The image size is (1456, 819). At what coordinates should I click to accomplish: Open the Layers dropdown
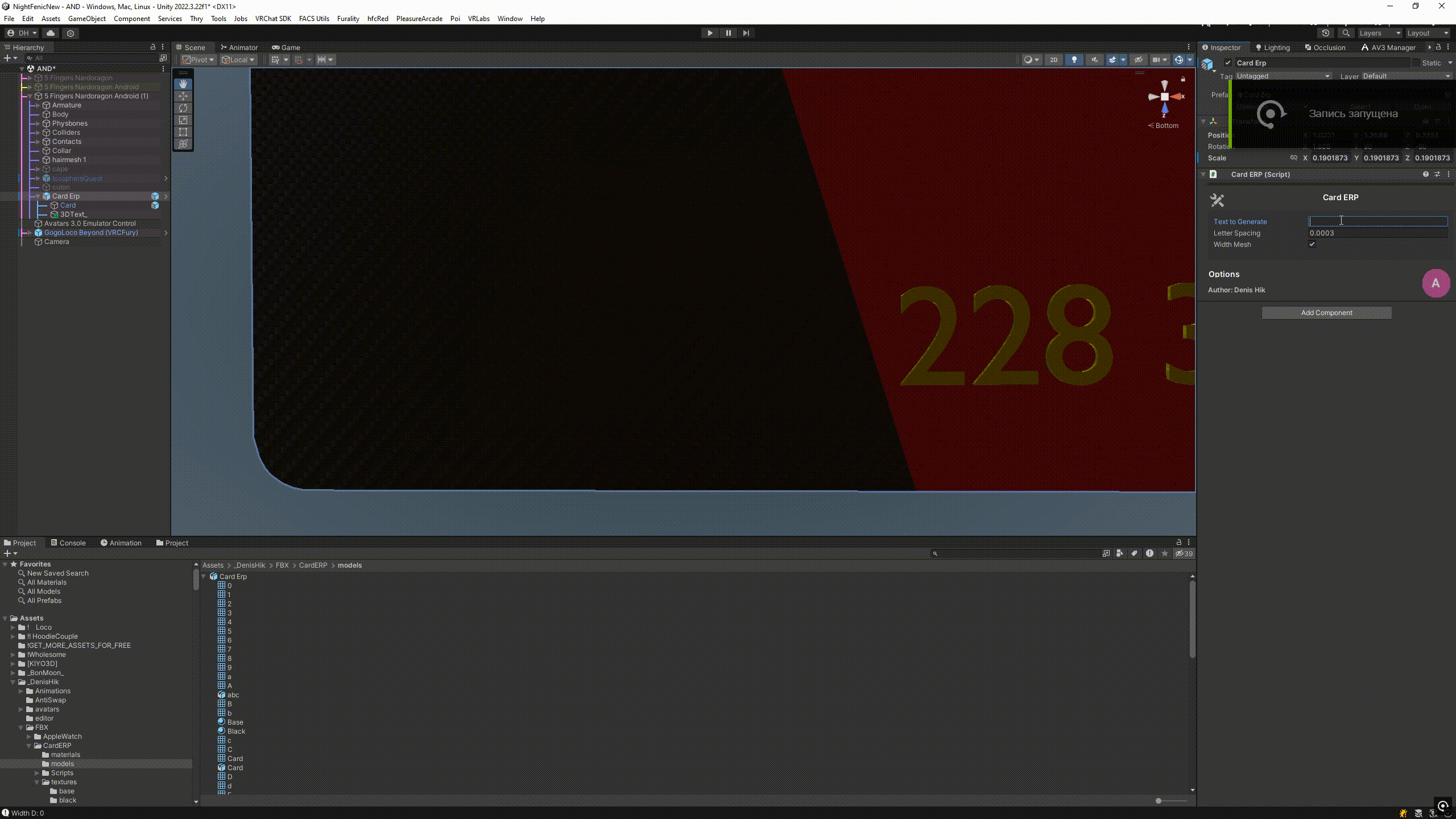1379,33
